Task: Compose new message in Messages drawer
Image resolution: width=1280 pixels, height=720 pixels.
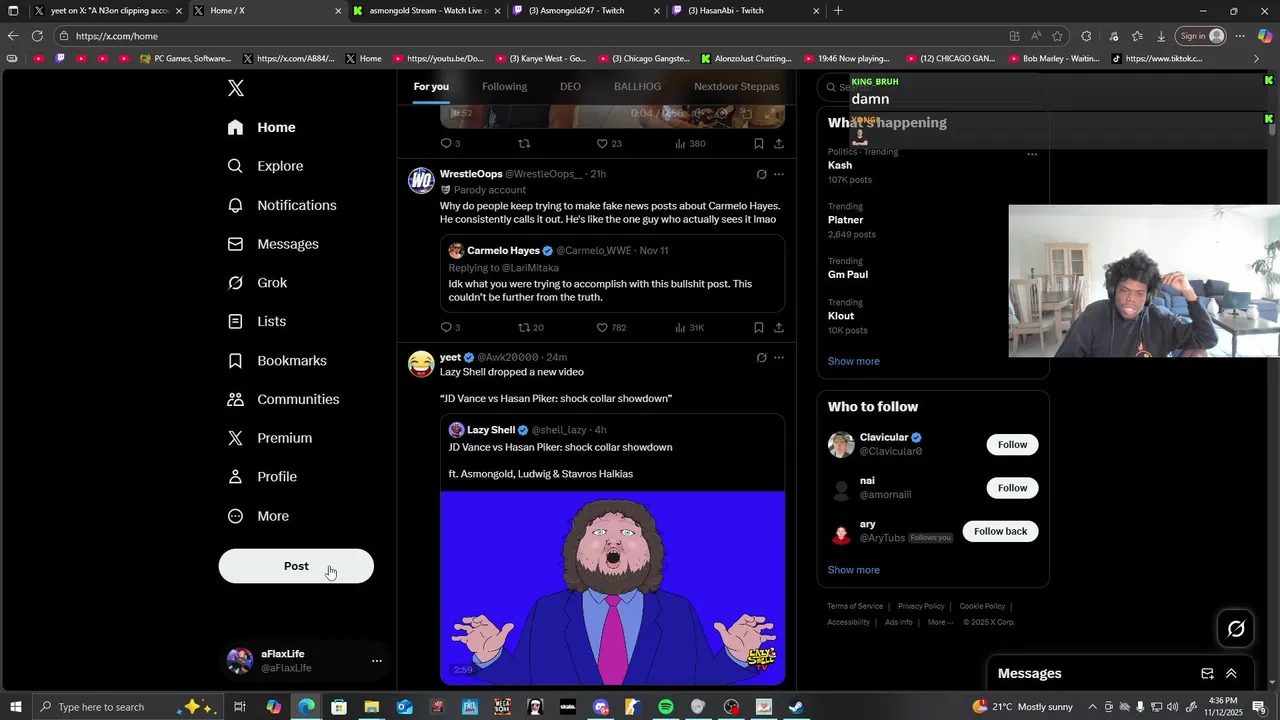Action: [x=1207, y=674]
